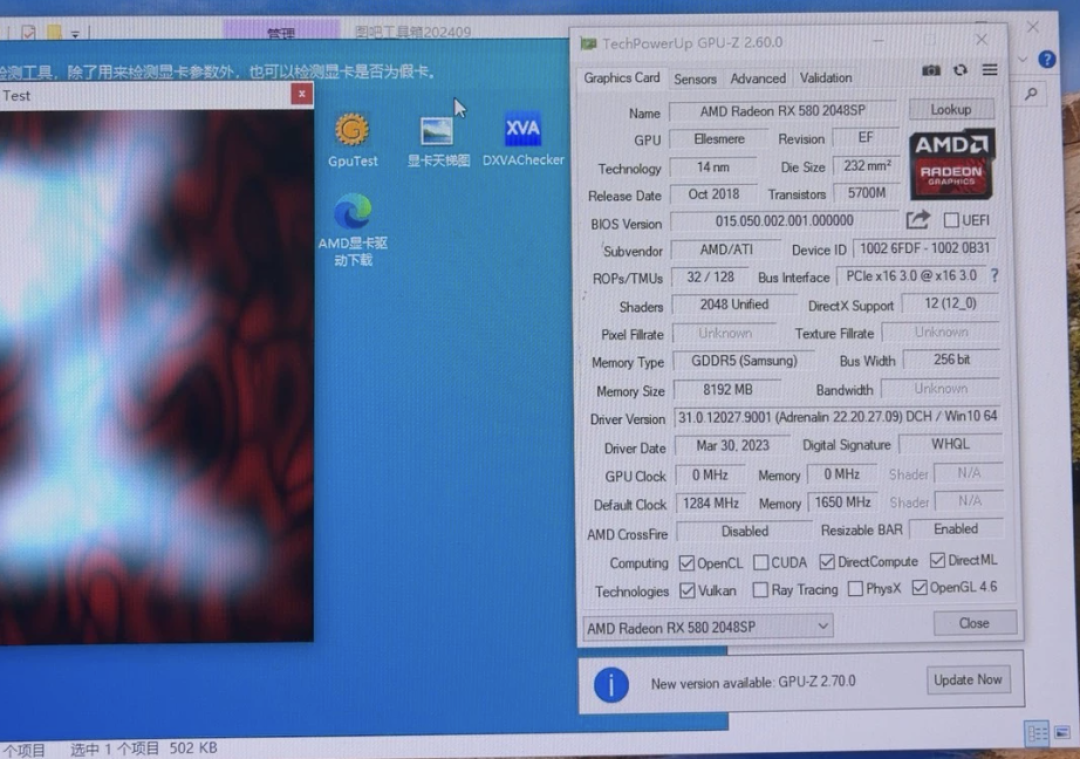Refresh GPU-Z data with refresh icon
This screenshot has width=1080, height=759.
coord(960,70)
